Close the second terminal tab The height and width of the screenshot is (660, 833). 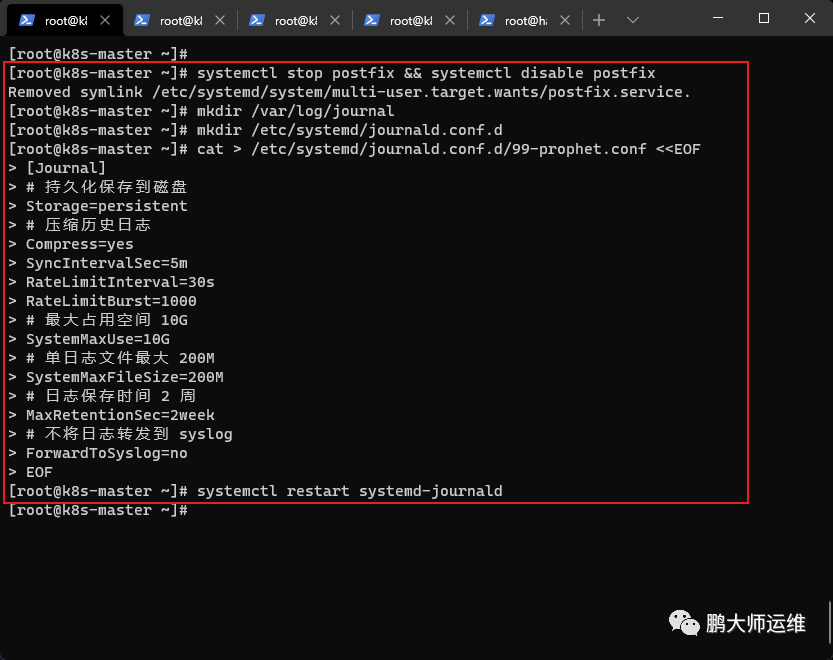tap(220, 20)
